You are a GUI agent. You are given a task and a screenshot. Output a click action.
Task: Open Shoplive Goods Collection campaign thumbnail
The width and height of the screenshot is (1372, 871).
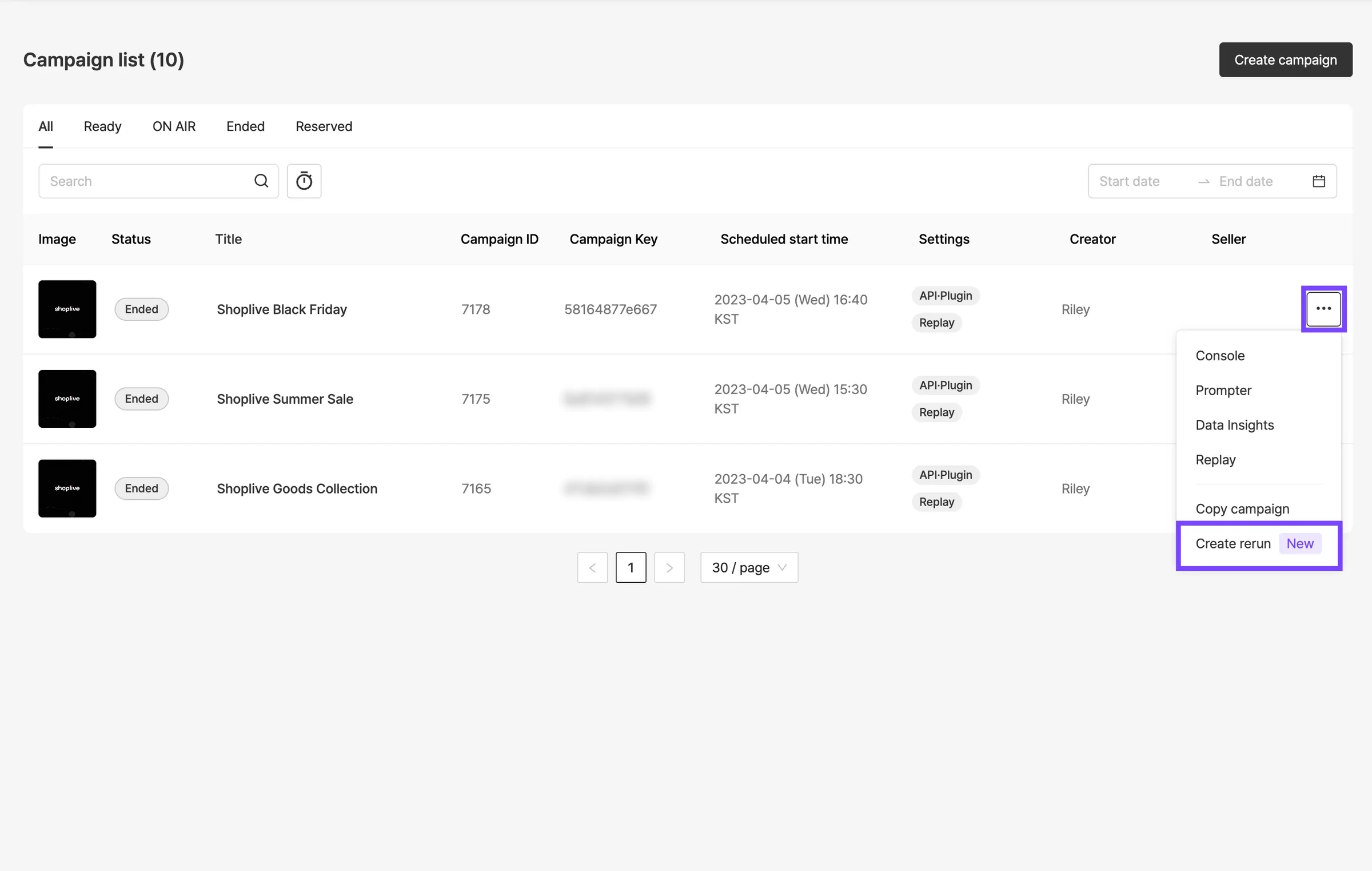coord(67,488)
